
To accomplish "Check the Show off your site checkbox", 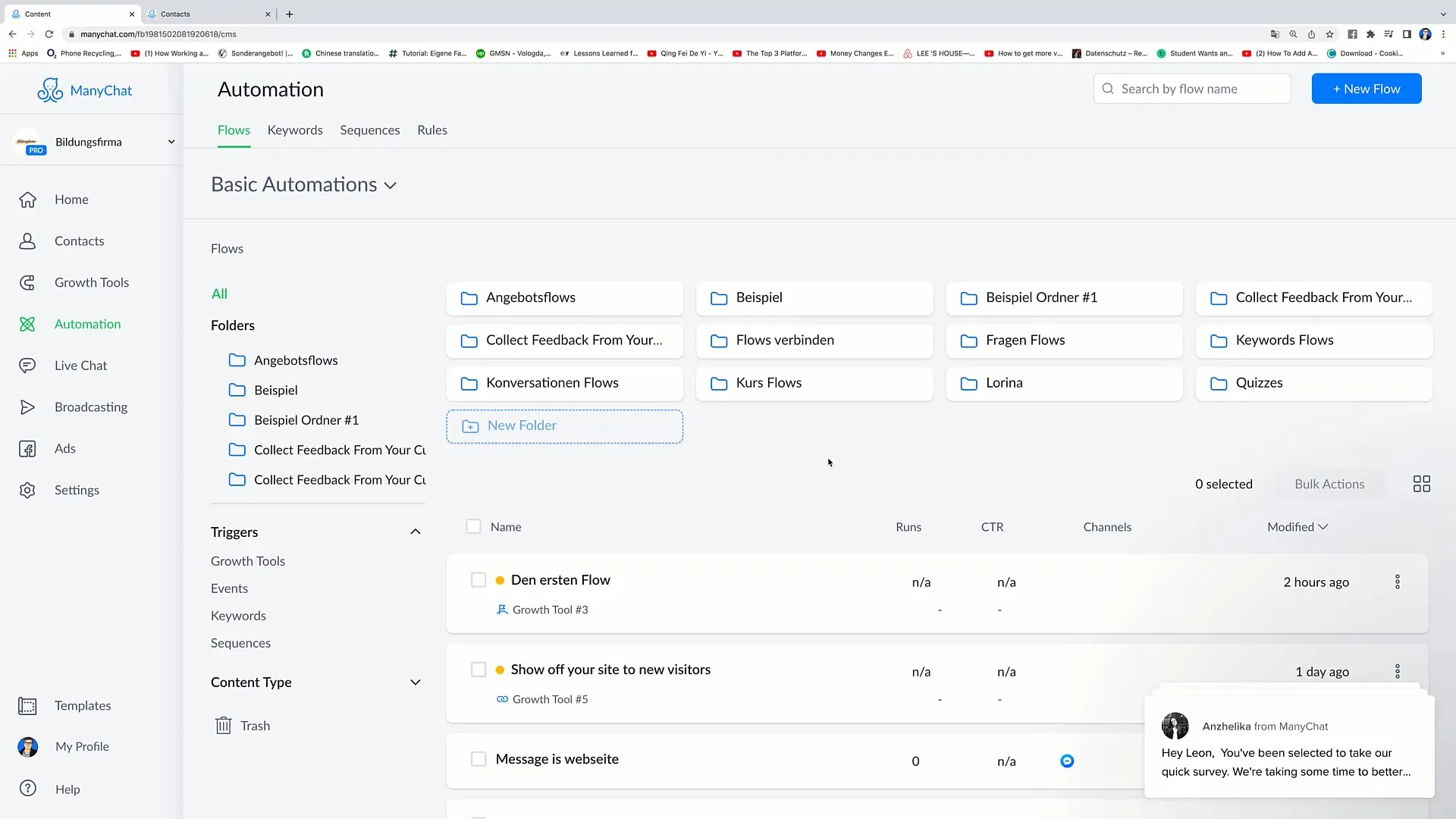I will click(x=479, y=669).
